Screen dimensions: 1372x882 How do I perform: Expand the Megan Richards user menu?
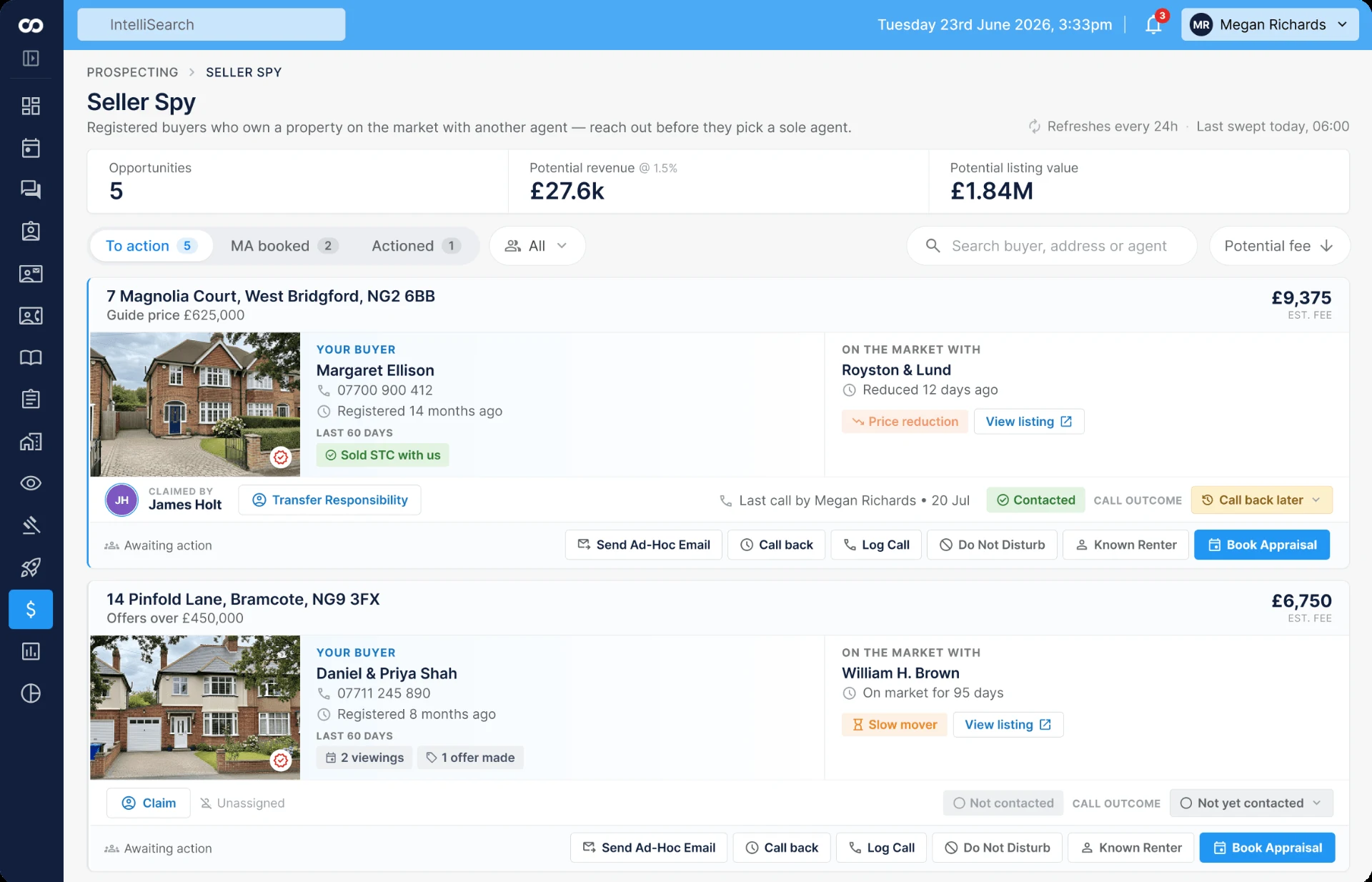(x=1270, y=24)
